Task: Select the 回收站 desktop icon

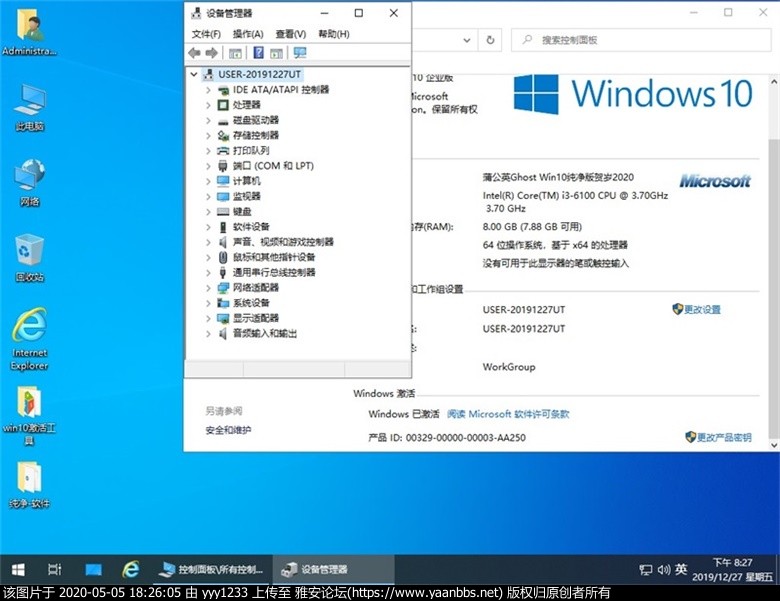Action: pyautogui.click(x=29, y=258)
